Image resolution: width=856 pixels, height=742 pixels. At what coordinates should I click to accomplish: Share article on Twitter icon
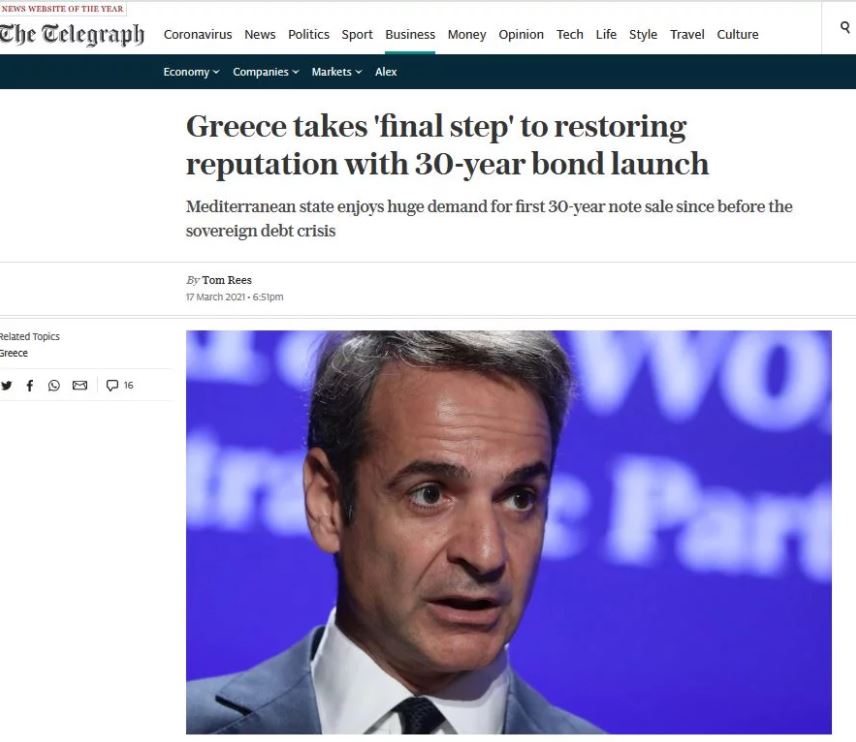click(x=6, y=386)
